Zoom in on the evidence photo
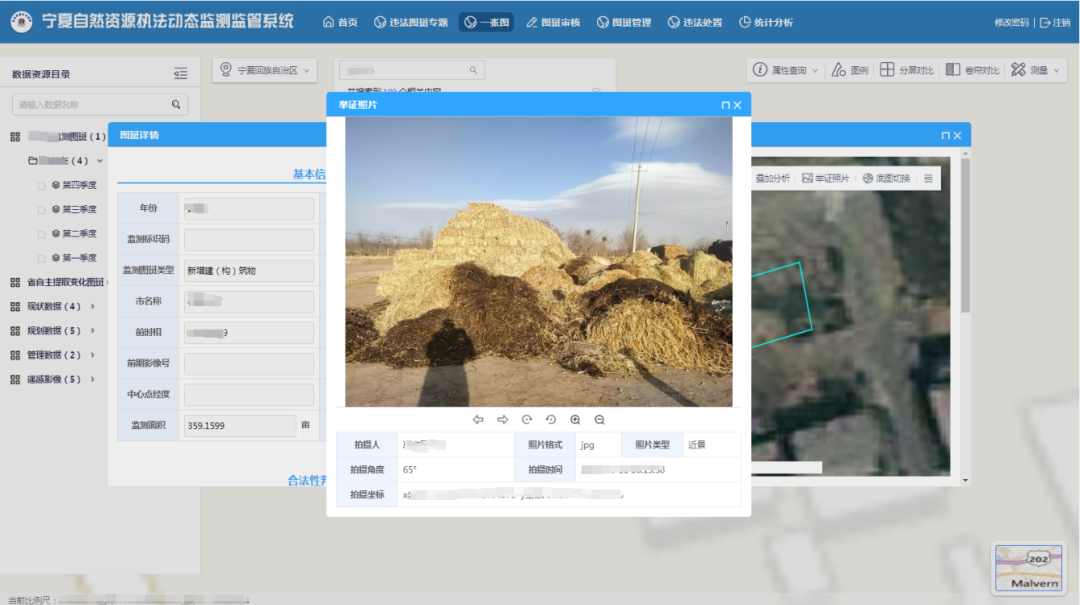 pos(575,420)
